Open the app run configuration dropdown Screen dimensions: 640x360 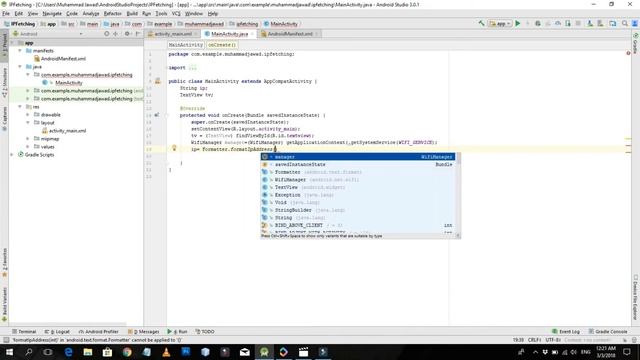pyautogui.click(x=500, y=24)
